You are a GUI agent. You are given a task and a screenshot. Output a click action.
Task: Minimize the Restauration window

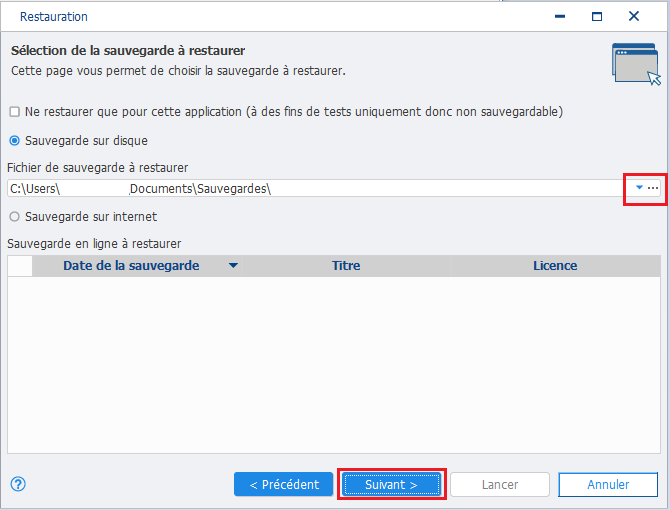[x=560, y=17]
